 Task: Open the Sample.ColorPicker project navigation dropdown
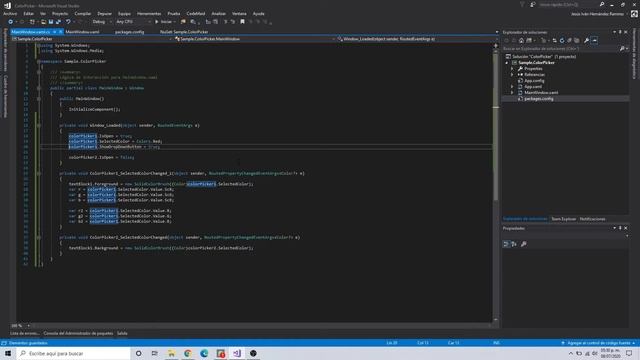tap(92, 39)
